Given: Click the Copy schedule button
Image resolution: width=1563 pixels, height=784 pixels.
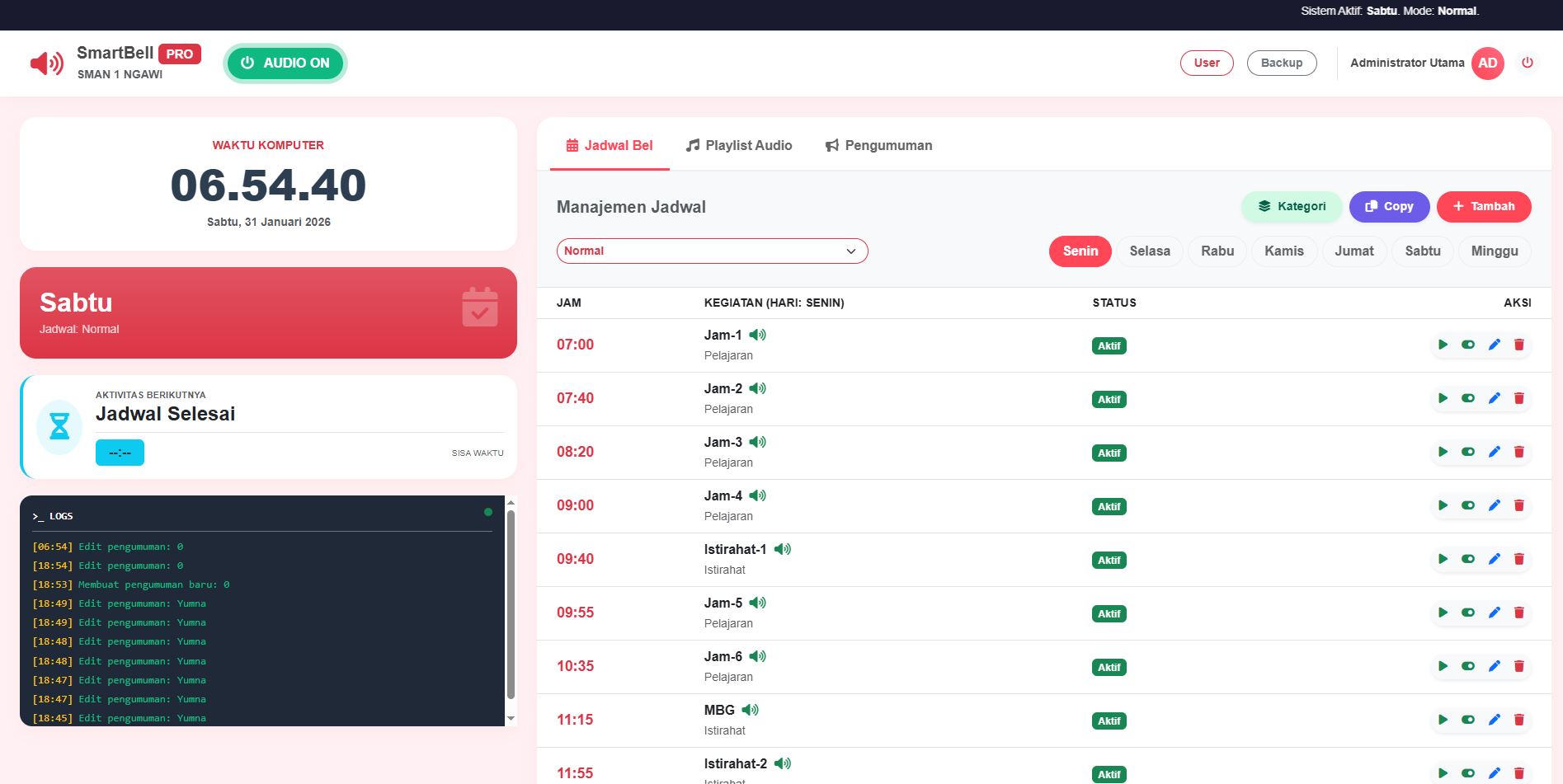Looking at the screenshot, I should point(1388,206).
